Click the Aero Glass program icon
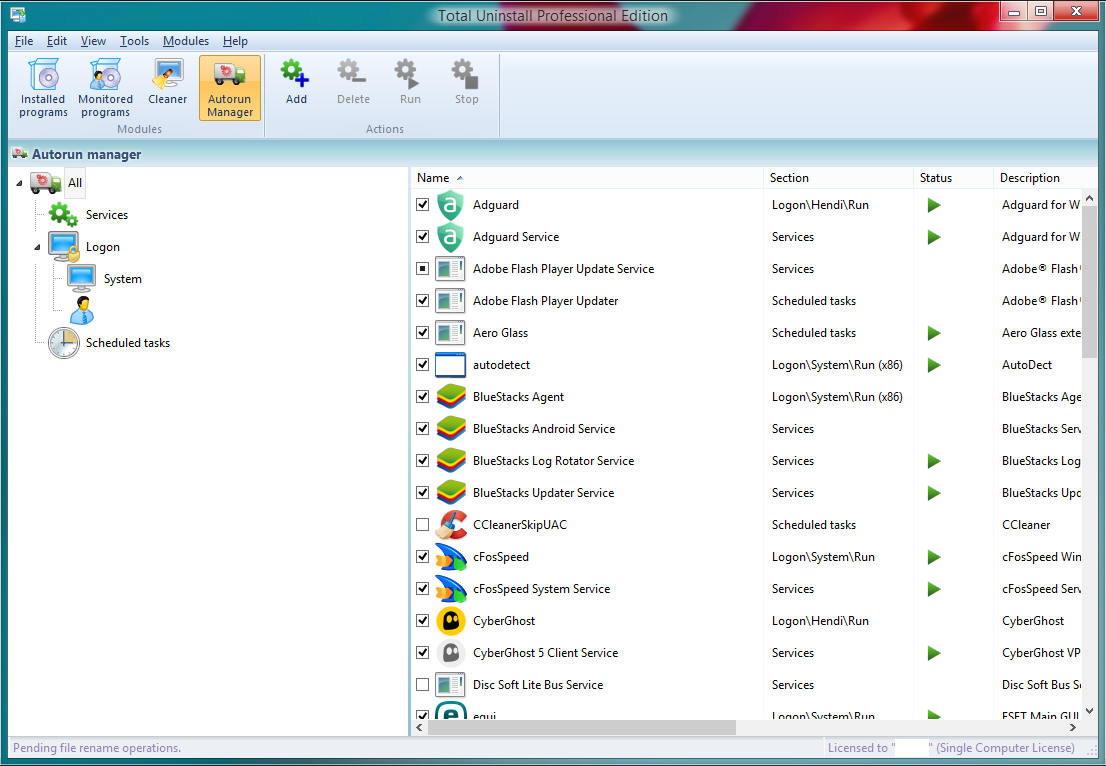The width and height of the screenshot is (1106, 766). [450, 333]
